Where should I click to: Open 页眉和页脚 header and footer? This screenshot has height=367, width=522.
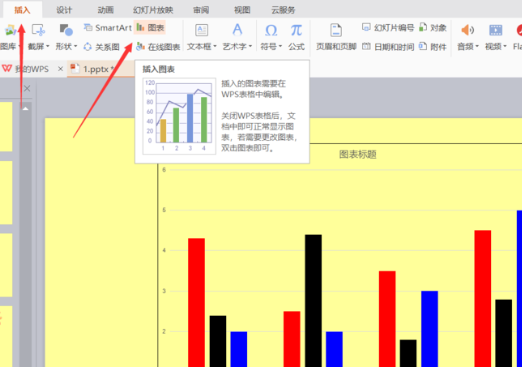click(x=336, y=37)
